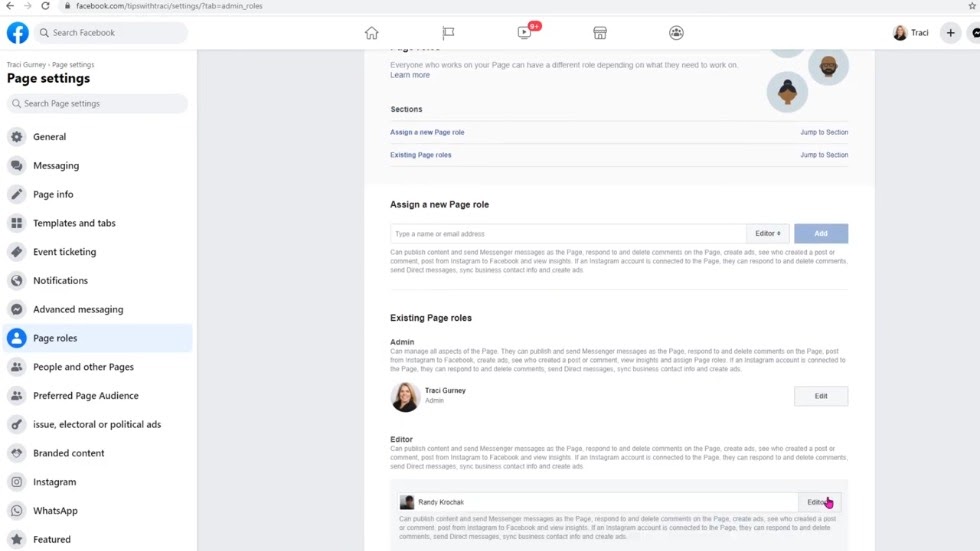
Task: Open issue, electoral or political ads settings
Action: coord(98,424)
